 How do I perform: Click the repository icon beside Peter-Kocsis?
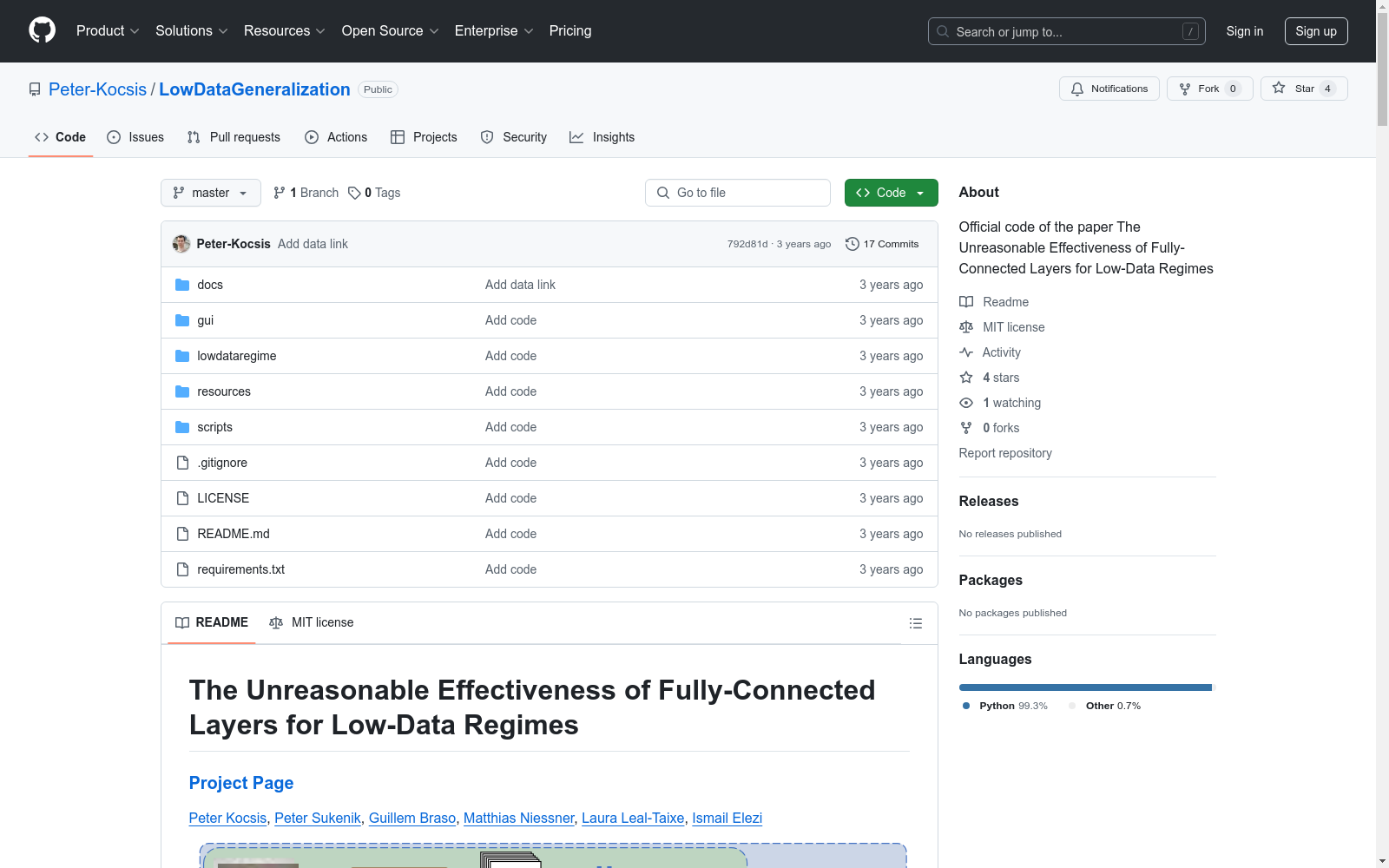pyautogui.click(x=35, y=89)
